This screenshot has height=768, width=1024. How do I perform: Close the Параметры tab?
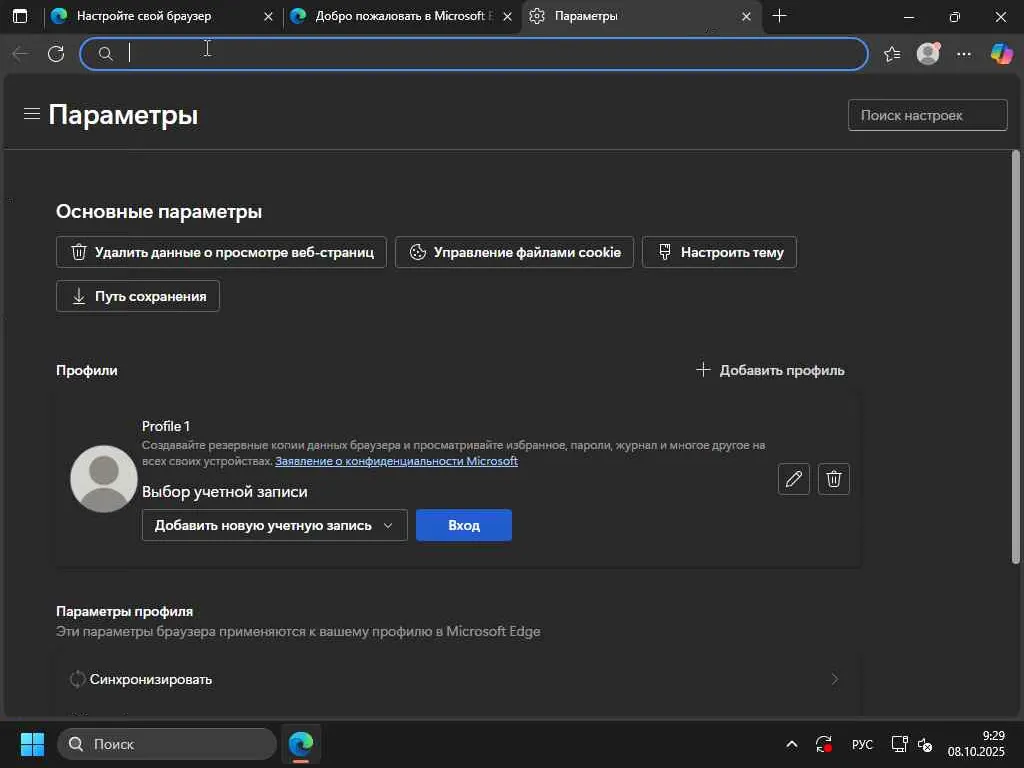tap(746, 16)
